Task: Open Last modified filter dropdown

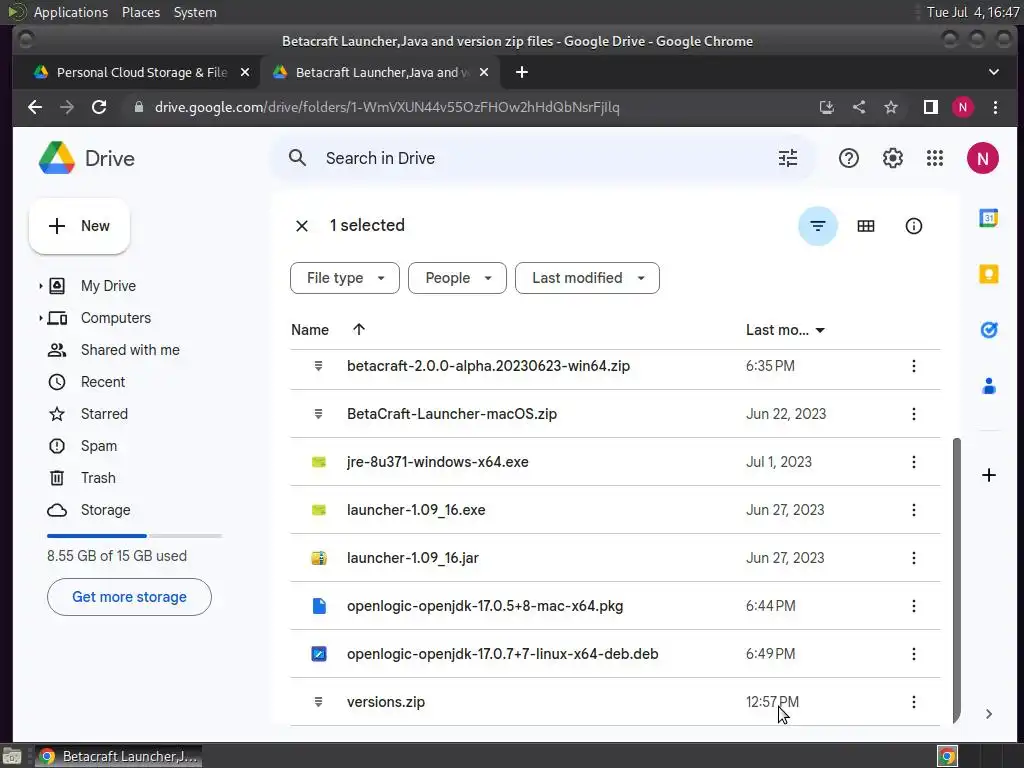Action: point(587,278)
